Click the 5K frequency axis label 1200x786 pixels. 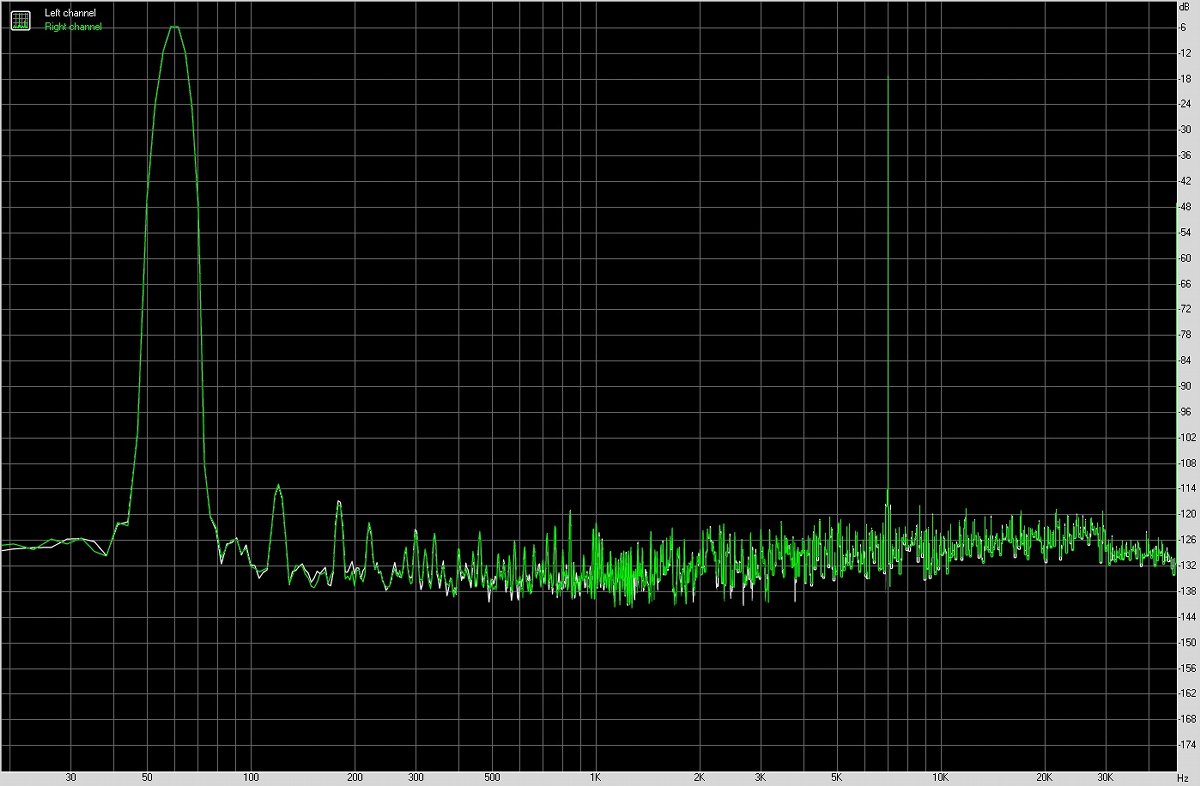pyautogui.click(x=836, y=777)
